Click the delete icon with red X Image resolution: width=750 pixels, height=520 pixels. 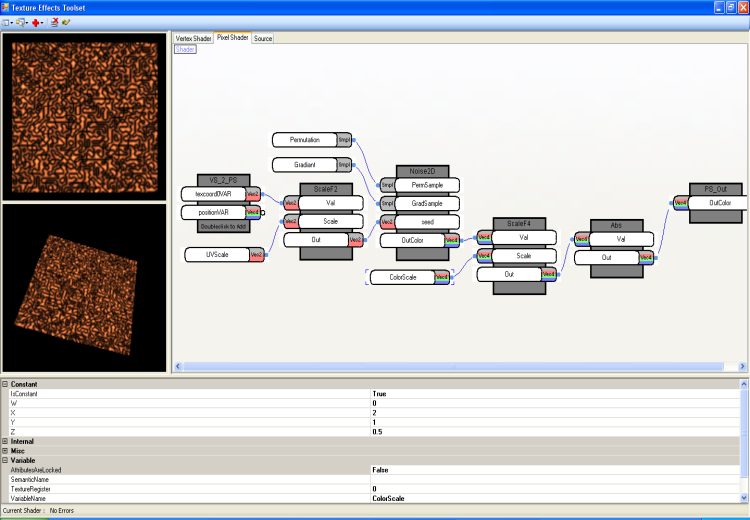click(53, 21)
